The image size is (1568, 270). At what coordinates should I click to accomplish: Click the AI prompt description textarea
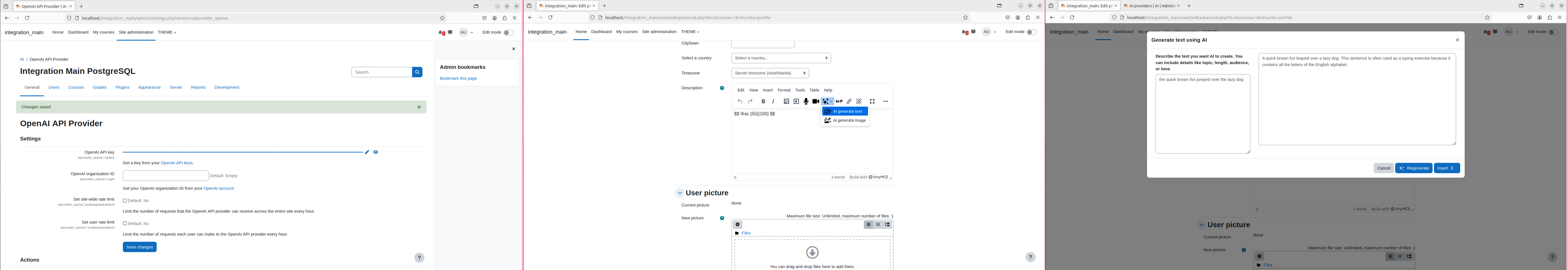click(1202, 114)
